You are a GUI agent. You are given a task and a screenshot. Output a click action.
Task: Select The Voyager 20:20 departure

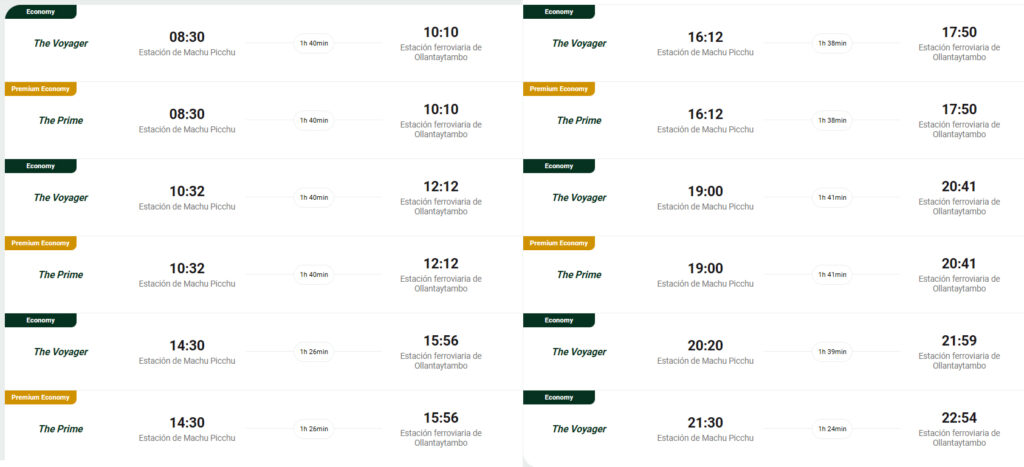point(773,351)
